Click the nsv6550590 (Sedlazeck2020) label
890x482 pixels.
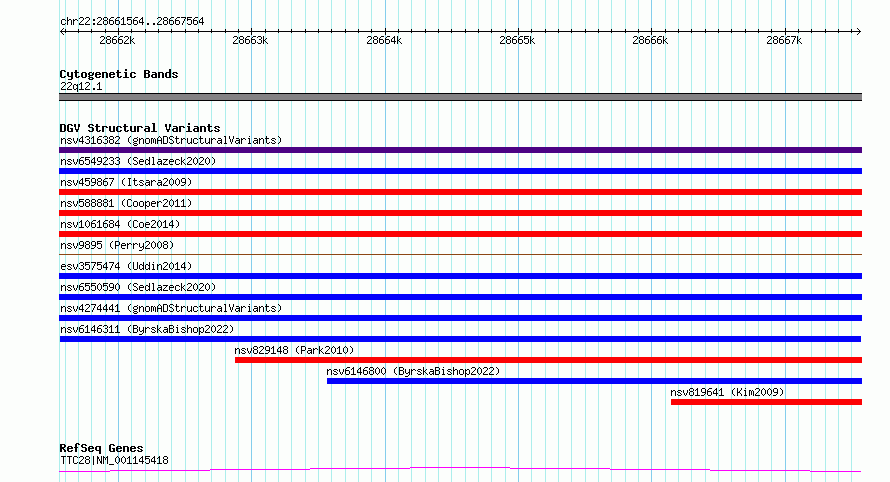138,287
